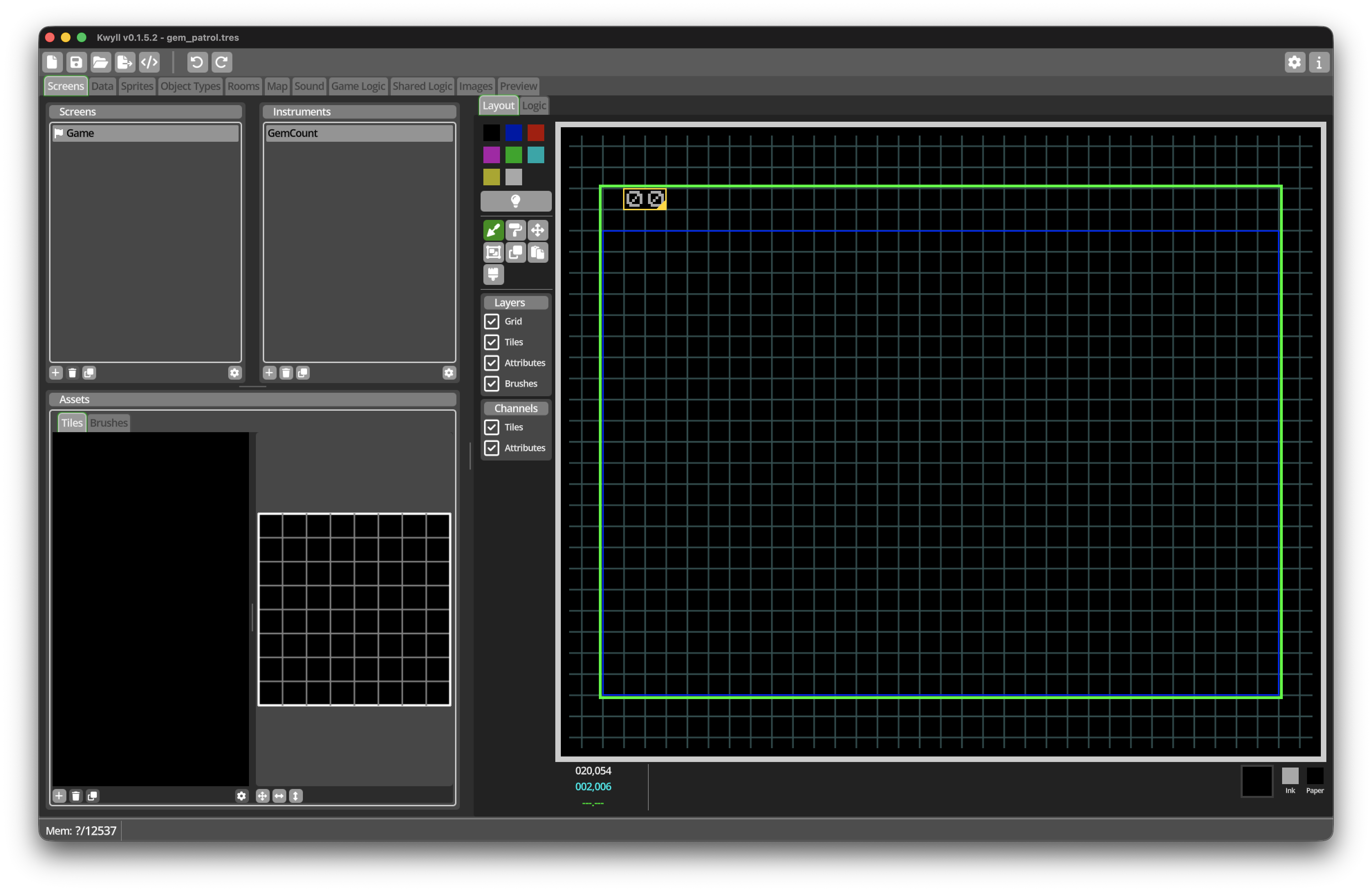Pick the blue color swatch
This screenshot has height=892, width=1372.
[x=513, y=133]
